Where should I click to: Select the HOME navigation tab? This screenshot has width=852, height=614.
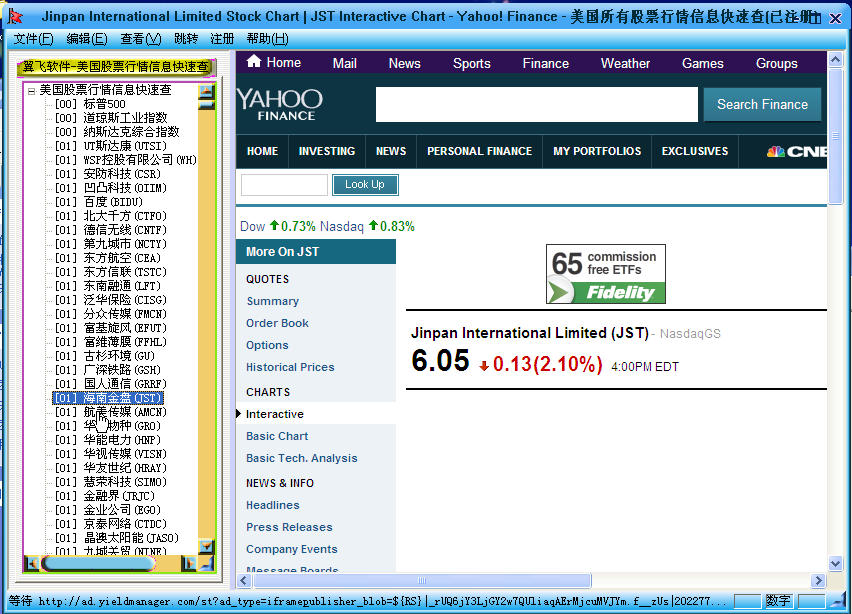click(x=262, y=152)
